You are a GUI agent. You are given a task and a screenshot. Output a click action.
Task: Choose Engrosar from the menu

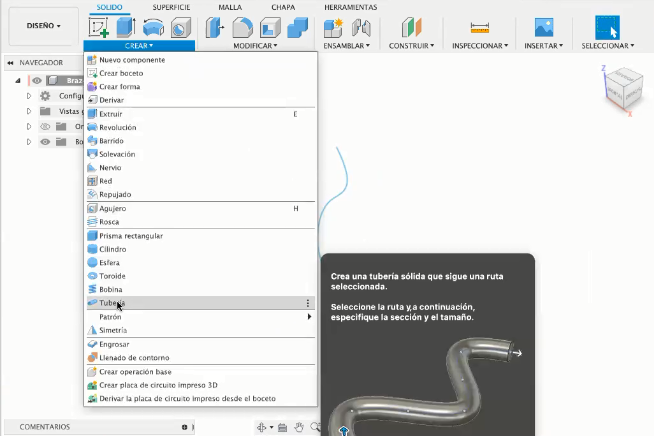pos(201,344)
